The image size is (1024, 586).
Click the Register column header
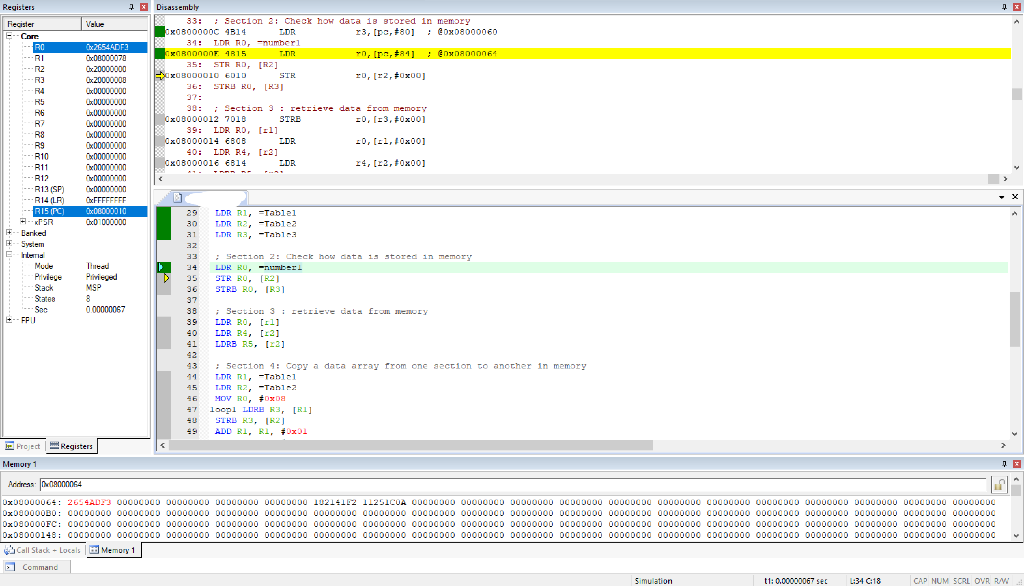42,24
